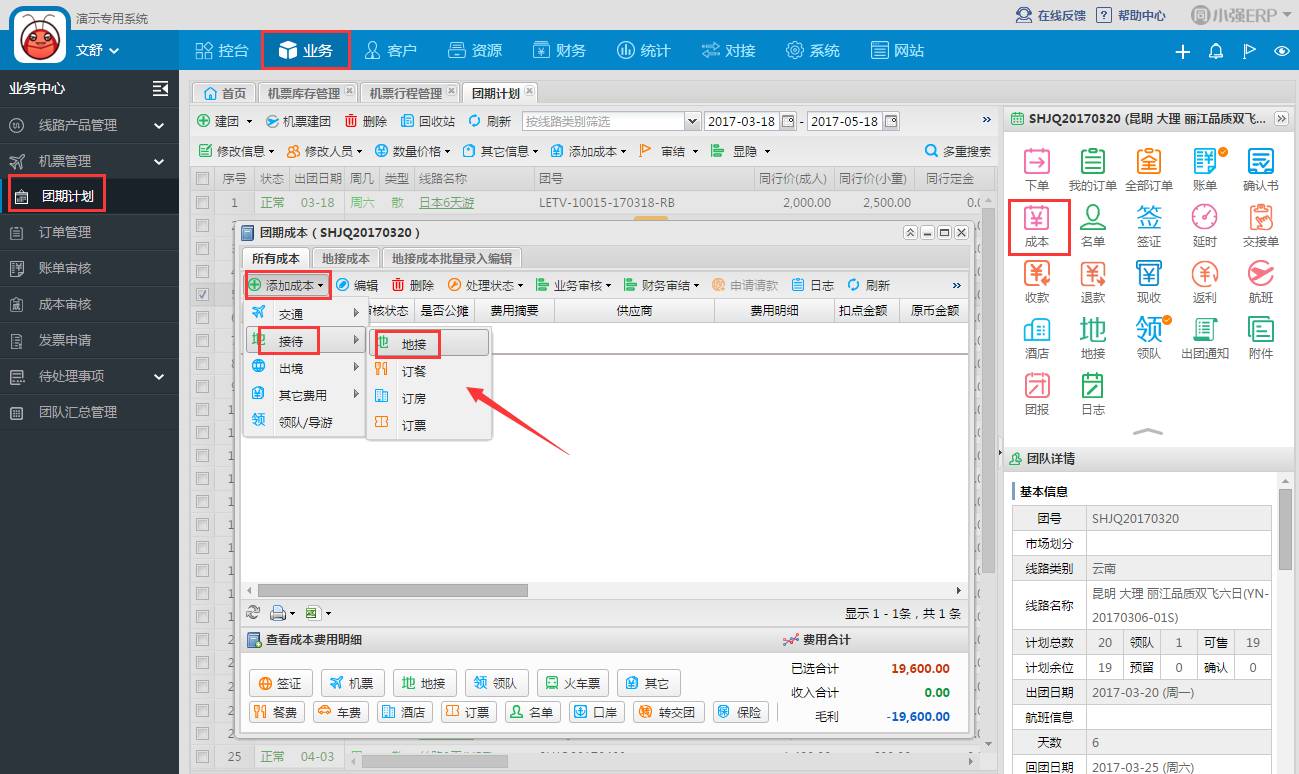Click the 酒店 (hotel) icon in right panel
The width and height of the screenshot is (1299, 774).
[x=1037, y=338]
